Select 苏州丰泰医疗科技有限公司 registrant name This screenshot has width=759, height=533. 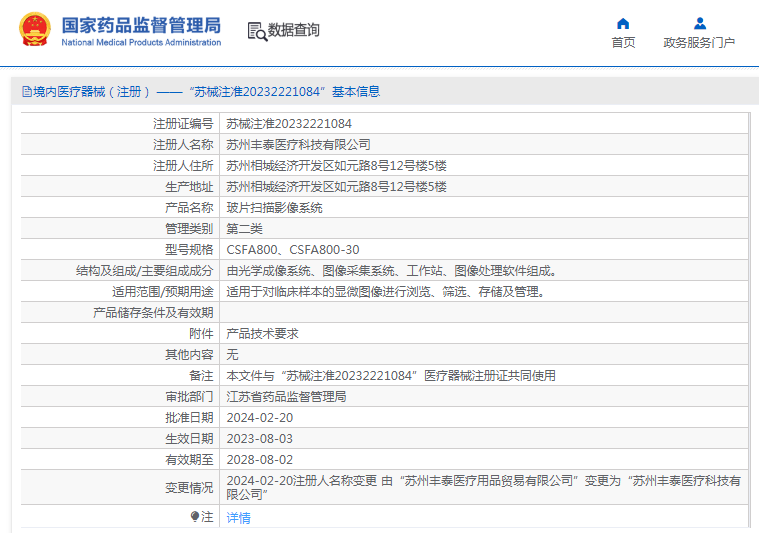(x=298, y=145)
